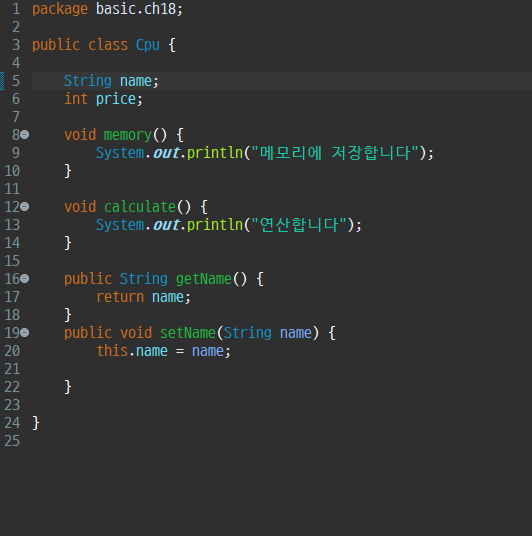Collapse the memory() method fold marker

[x=25, y=135]
